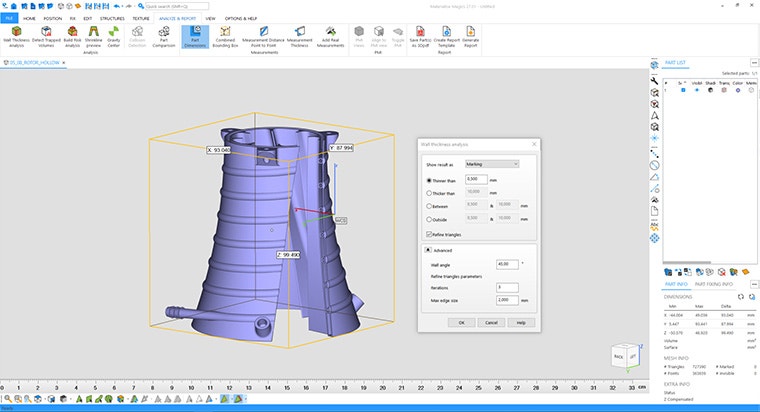
Task: Click the Gravity Center tool
Action: click(x=113, y=37)
